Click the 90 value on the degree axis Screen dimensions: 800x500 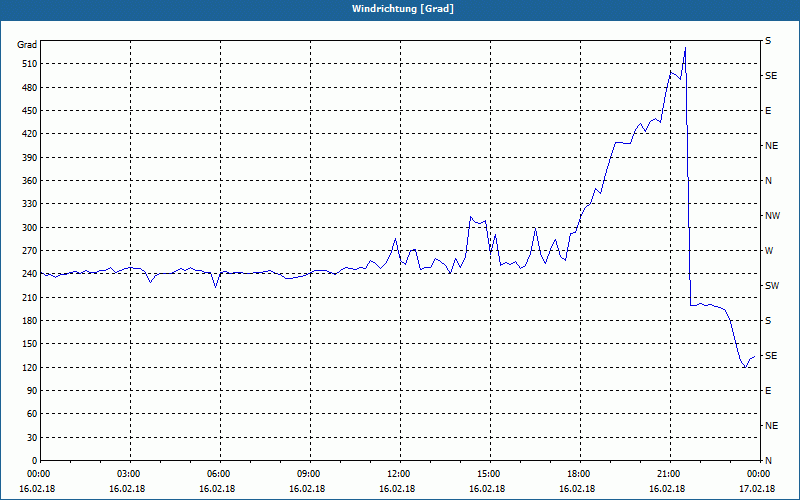point(32,391)
